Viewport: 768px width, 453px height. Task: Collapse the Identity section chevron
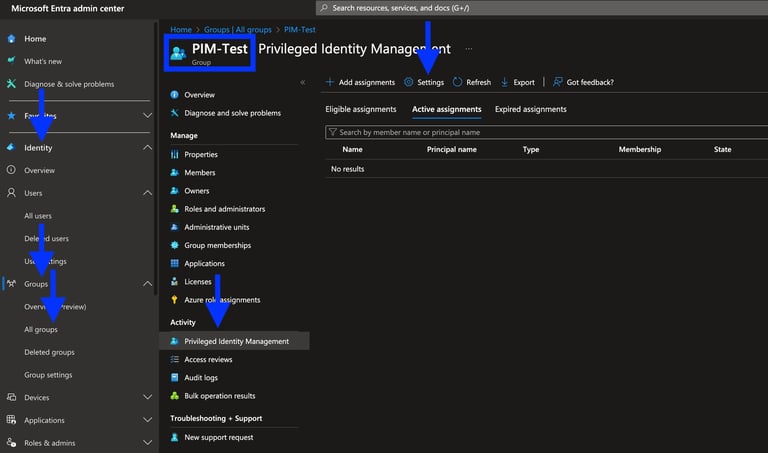[x=147, y=147]
